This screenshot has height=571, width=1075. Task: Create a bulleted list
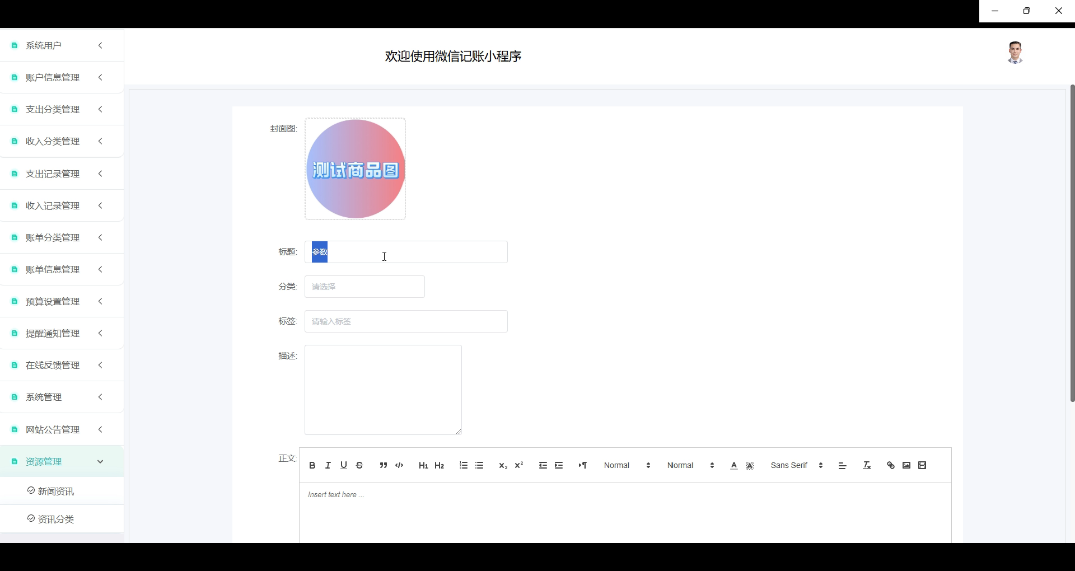[479, 465]
